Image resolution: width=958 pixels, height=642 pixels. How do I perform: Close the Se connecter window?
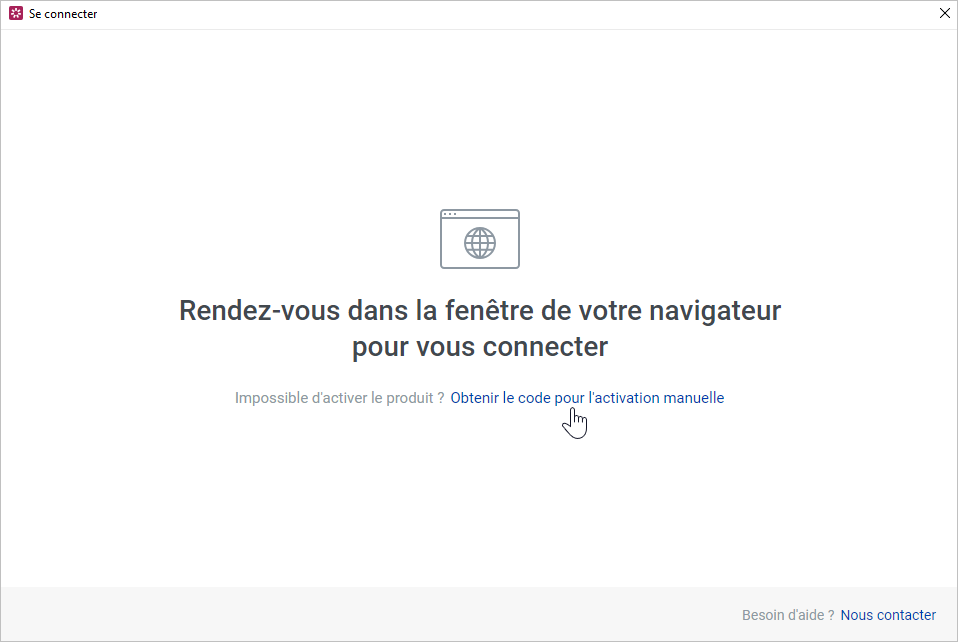point(944,14)
